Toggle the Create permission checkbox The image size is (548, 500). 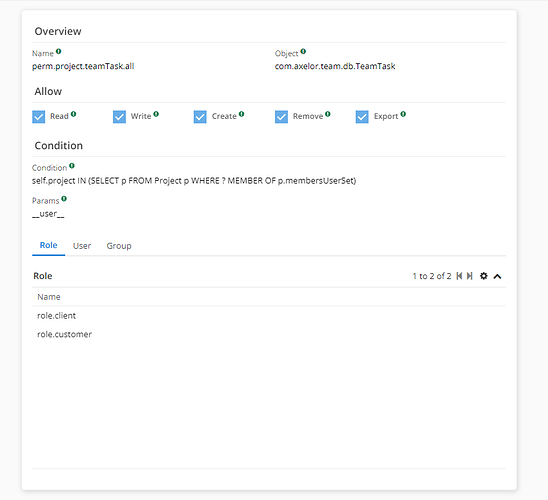(x=200, y=117)
